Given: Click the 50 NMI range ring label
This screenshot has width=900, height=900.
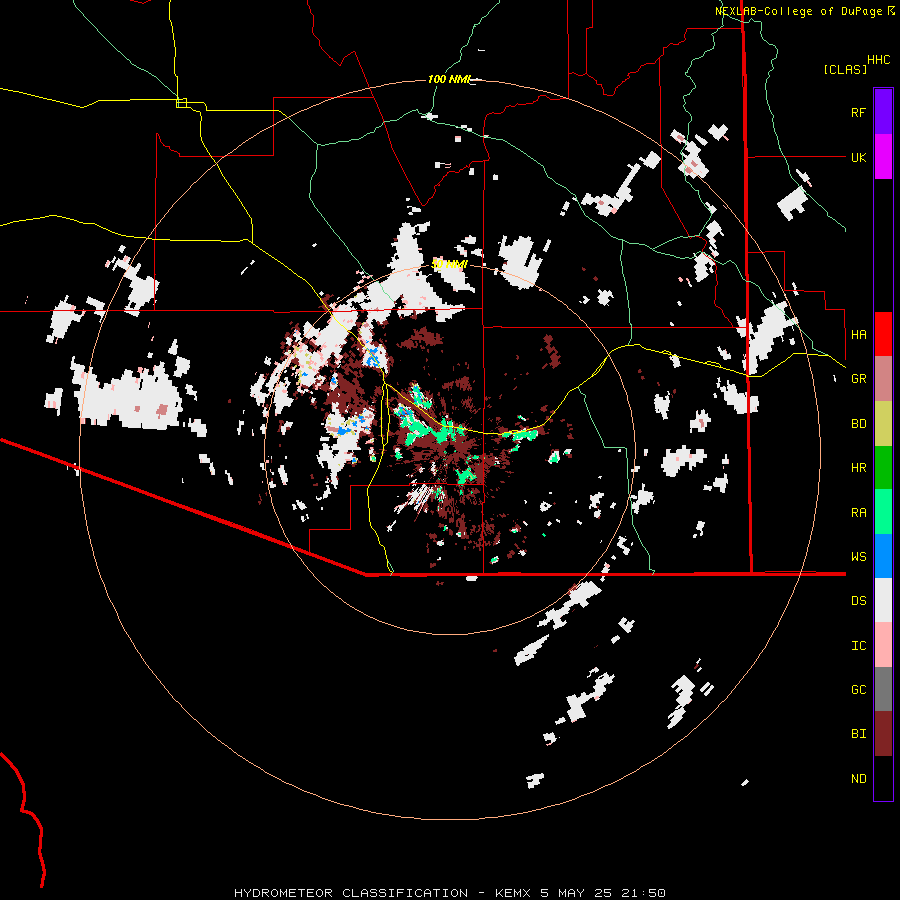Looking at the screenshot, I should coord(449,264).
